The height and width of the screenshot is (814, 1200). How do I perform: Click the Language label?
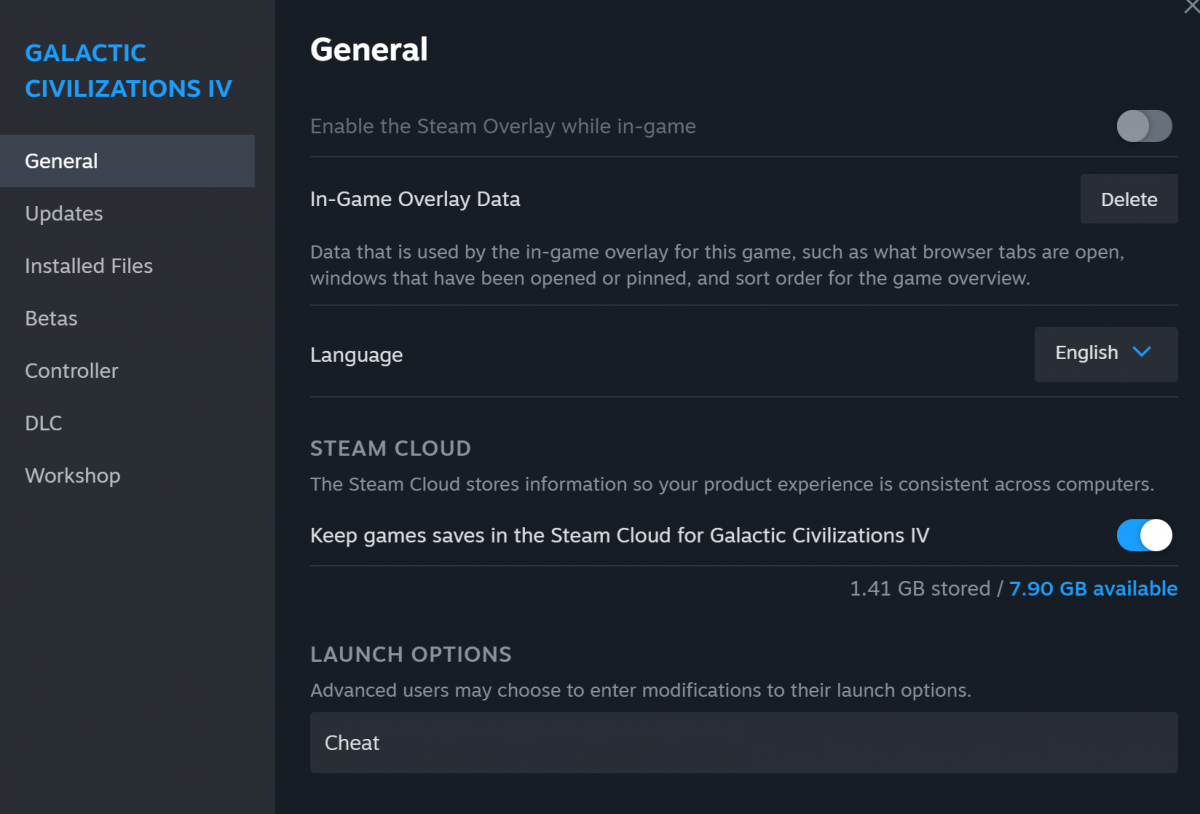pyautogui.click(x=356, y=355)
